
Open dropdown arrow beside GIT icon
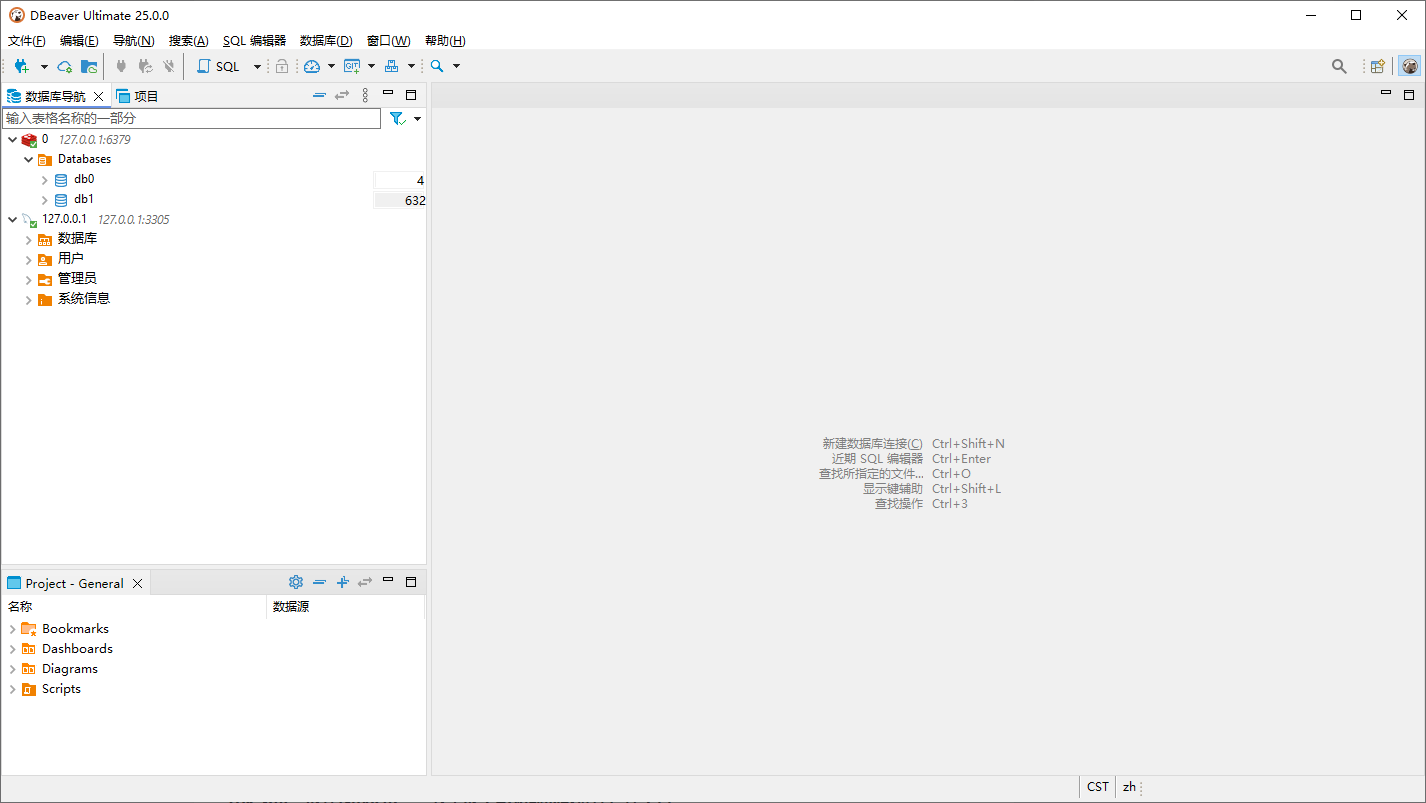click(371, 66)
